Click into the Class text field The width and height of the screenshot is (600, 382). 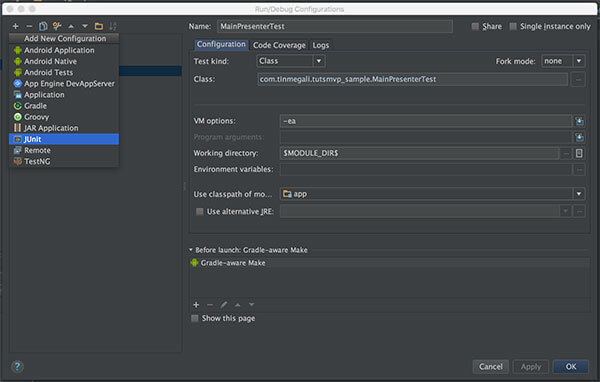412,79
